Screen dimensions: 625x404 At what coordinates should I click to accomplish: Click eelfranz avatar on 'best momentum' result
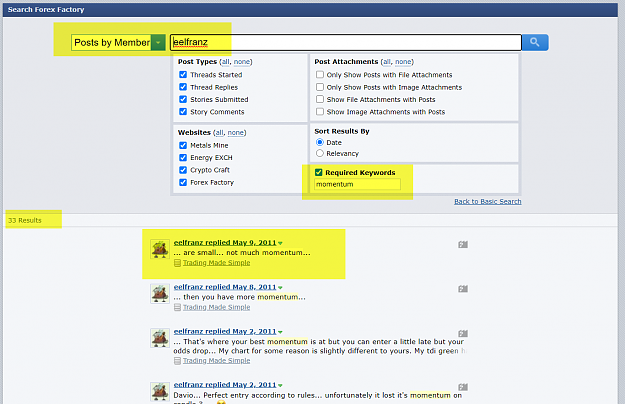[160, 338]
